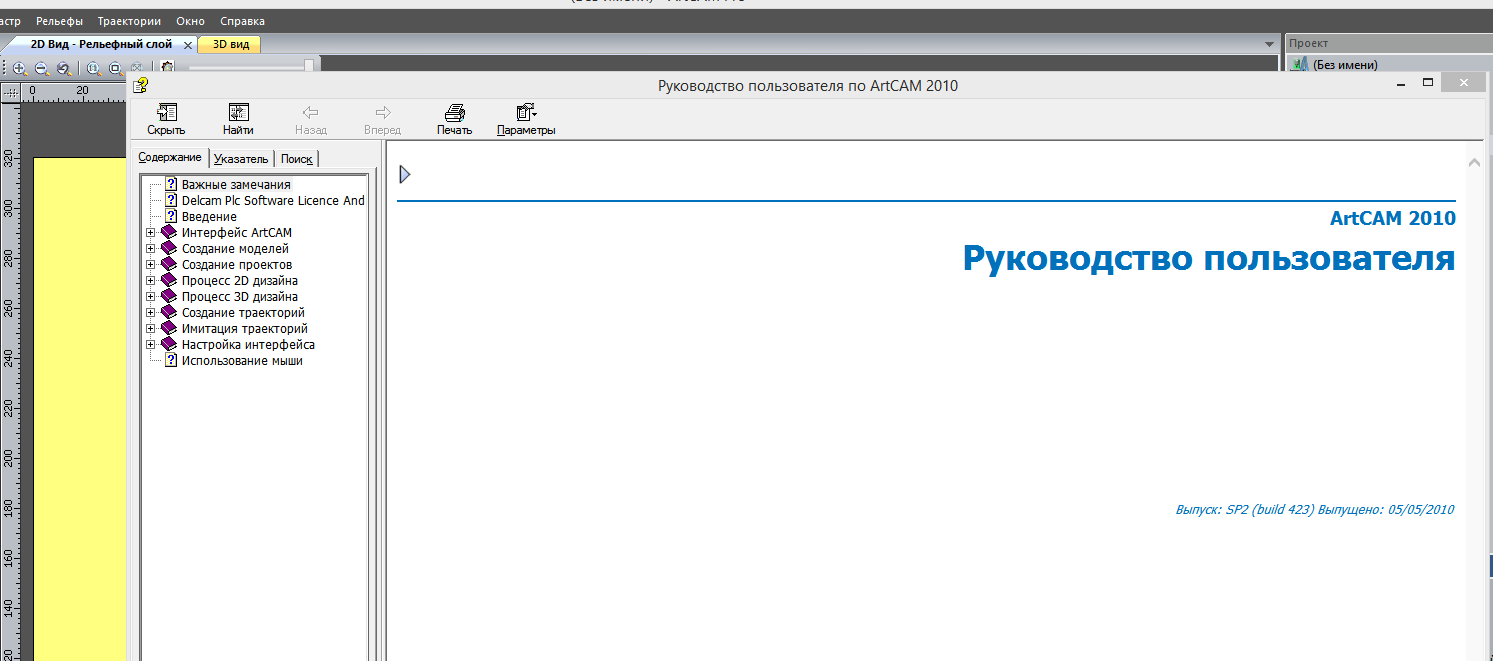
Task: Select the Создание проектов tree item
Action: coord(237,264)
